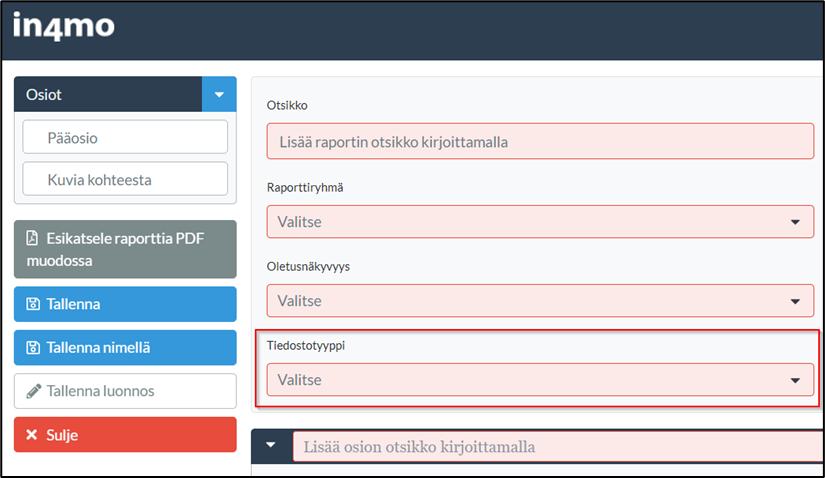The image size is (825, 478).
Task: Click the Otsikko field label
Action: coord(289,105)
